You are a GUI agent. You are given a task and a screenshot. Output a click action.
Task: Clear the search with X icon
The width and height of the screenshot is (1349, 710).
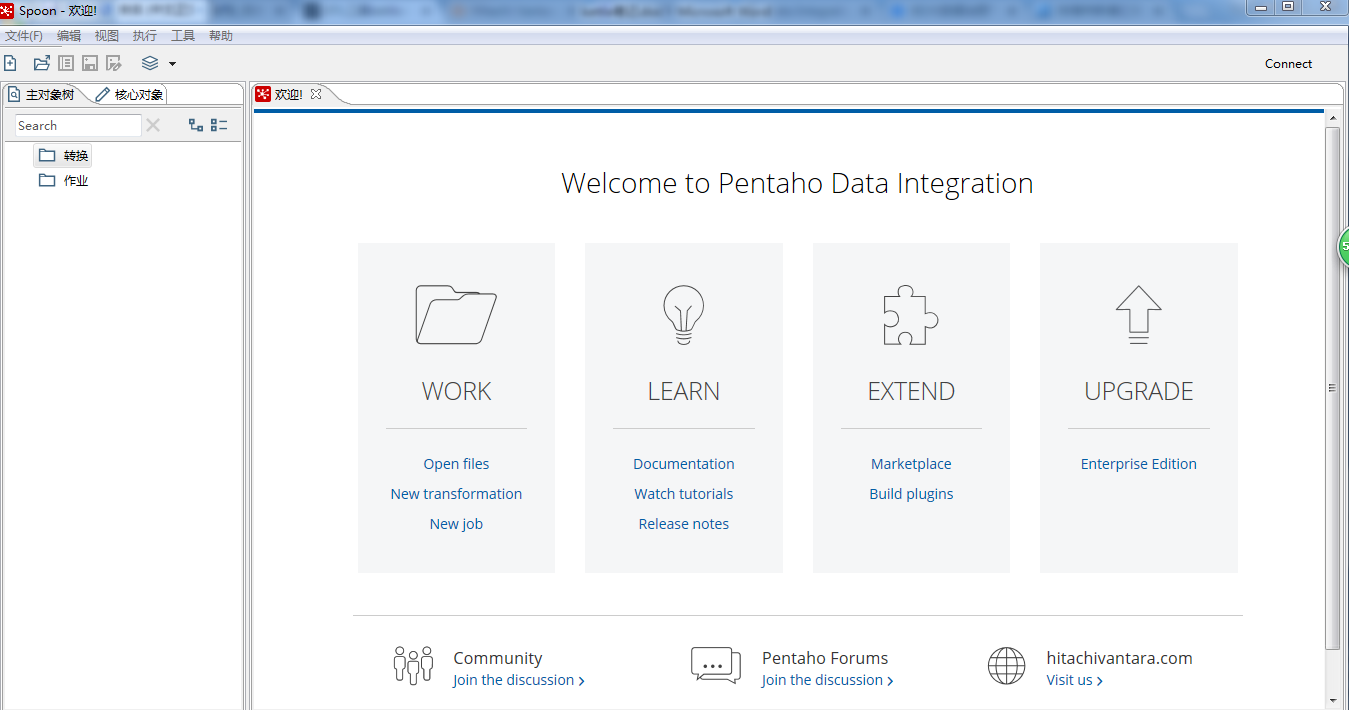click(153, 125)
